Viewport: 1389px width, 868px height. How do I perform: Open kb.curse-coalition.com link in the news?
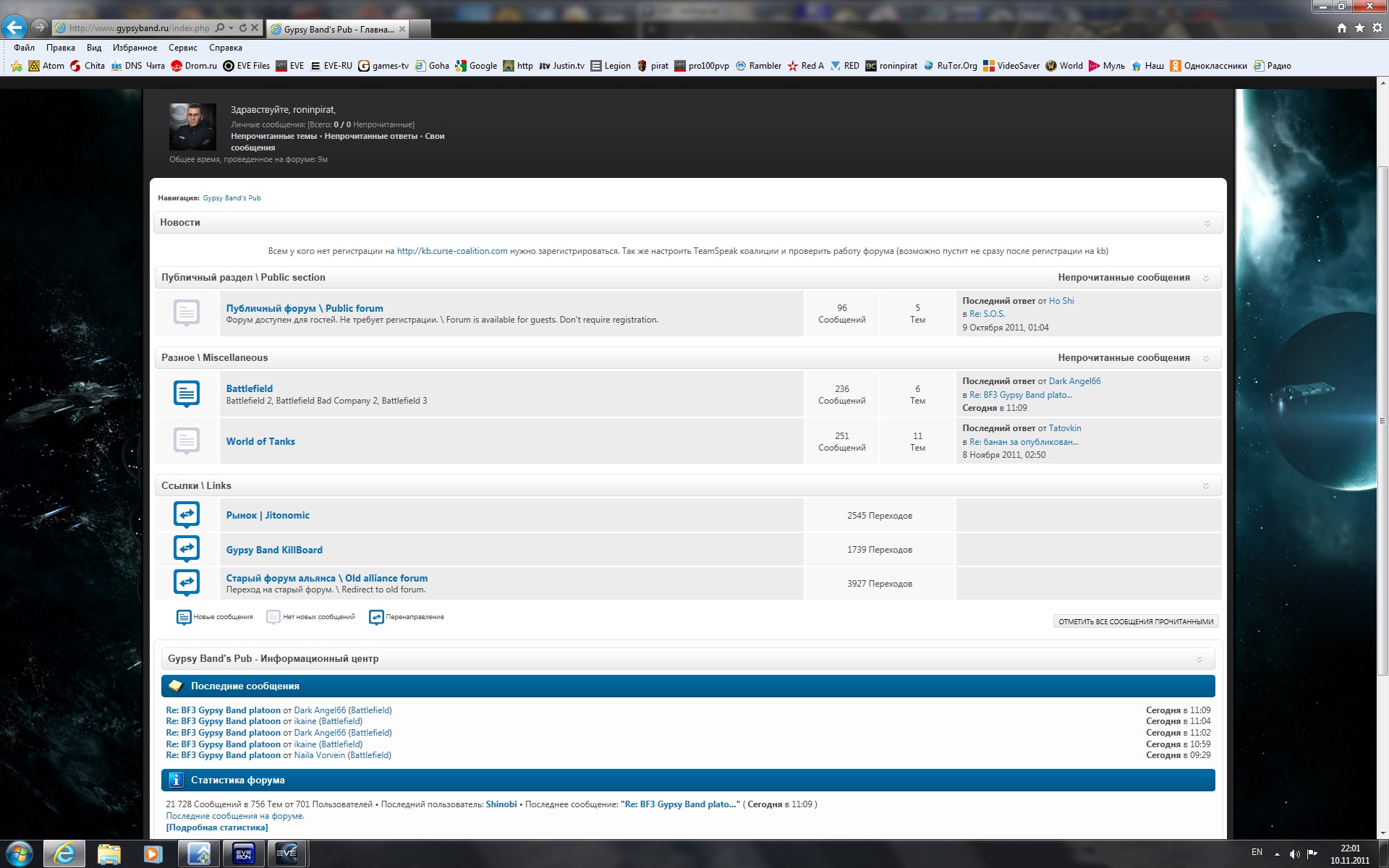[x=452, y=251]
